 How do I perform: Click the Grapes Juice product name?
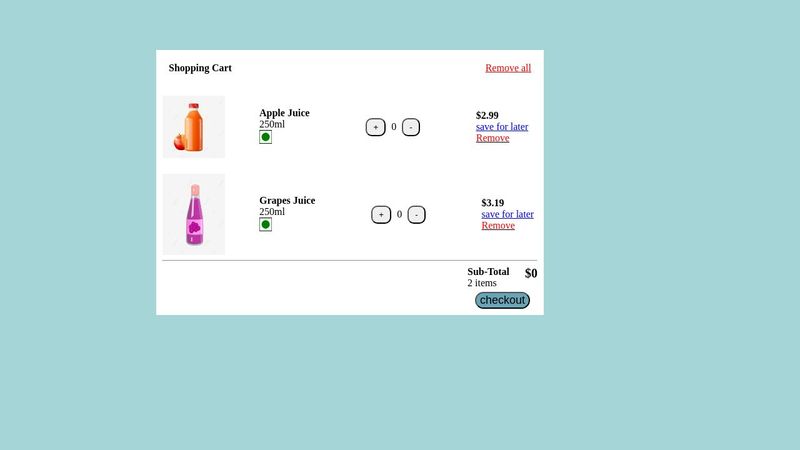coord(287,201)
